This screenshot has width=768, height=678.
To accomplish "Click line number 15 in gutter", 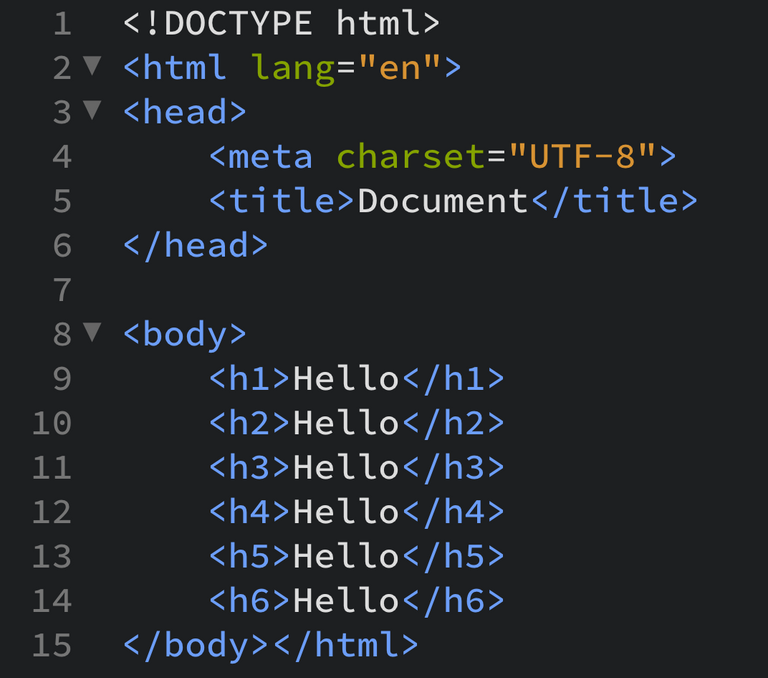I will [52, 645].
